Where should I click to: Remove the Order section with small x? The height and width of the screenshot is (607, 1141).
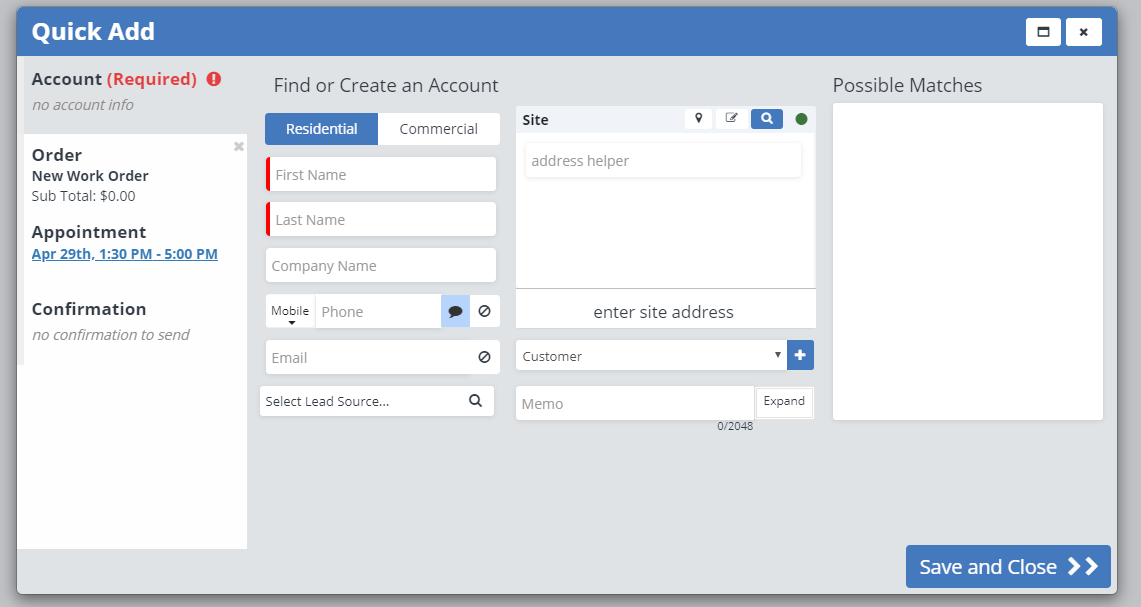(239, 146)
